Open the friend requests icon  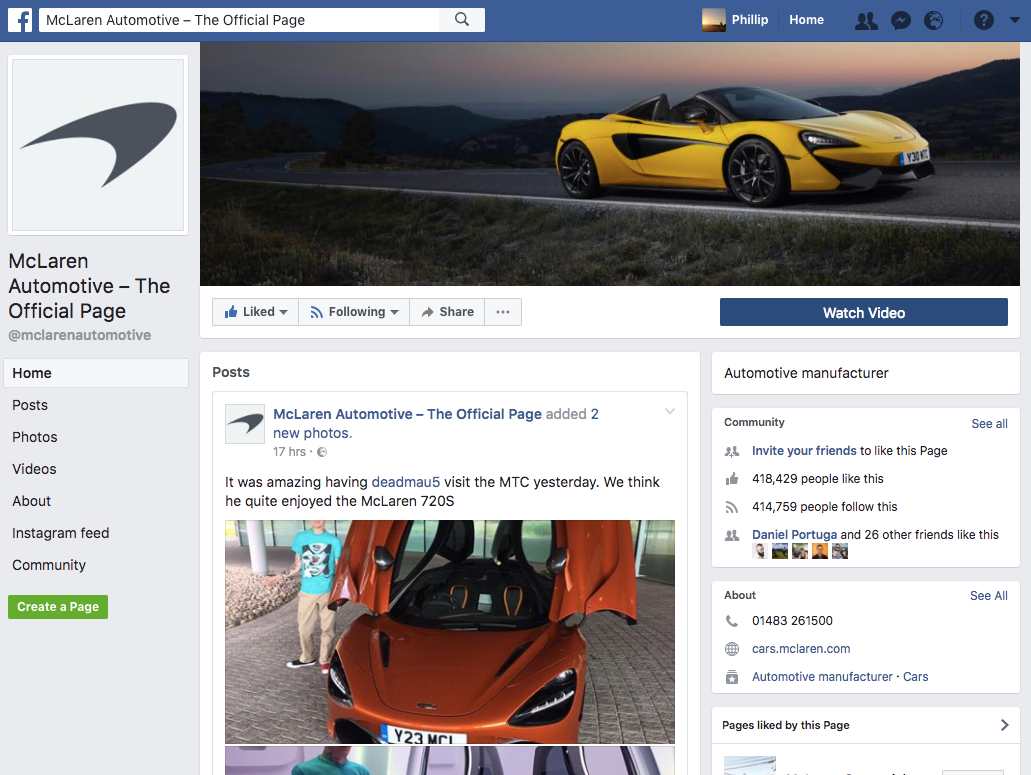(866, 20)
